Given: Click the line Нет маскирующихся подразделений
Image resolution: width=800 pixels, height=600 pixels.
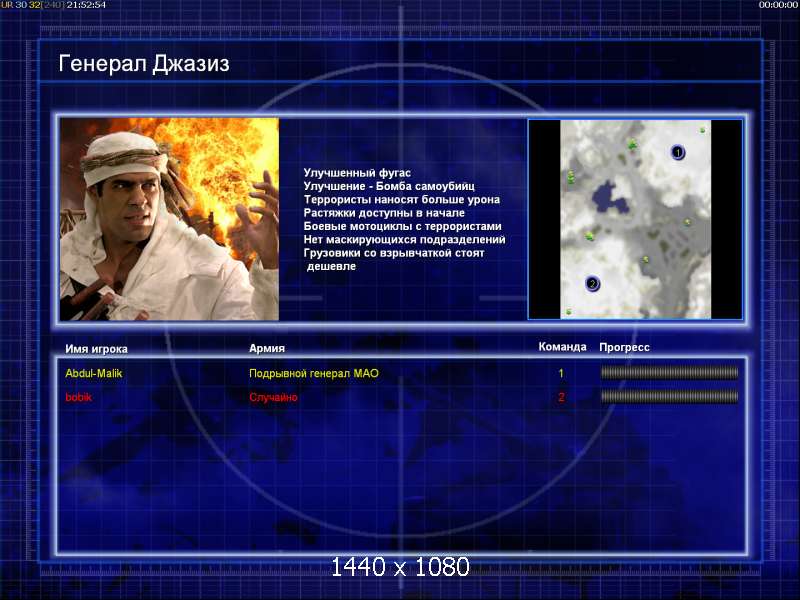Looking at the screenshot, I should tap(405, 239).
